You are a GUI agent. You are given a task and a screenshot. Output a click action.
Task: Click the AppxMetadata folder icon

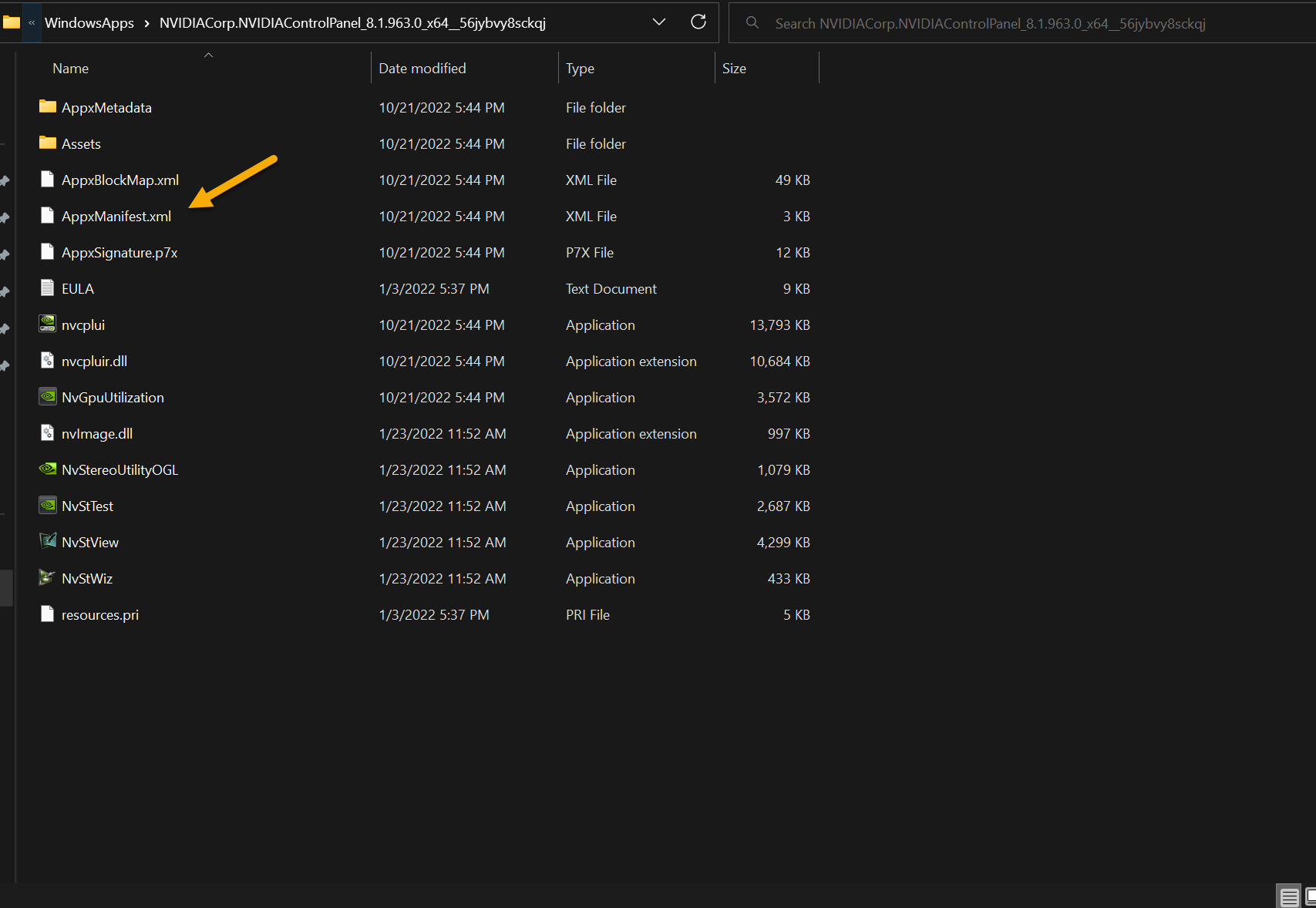click(x=48, y=107)
